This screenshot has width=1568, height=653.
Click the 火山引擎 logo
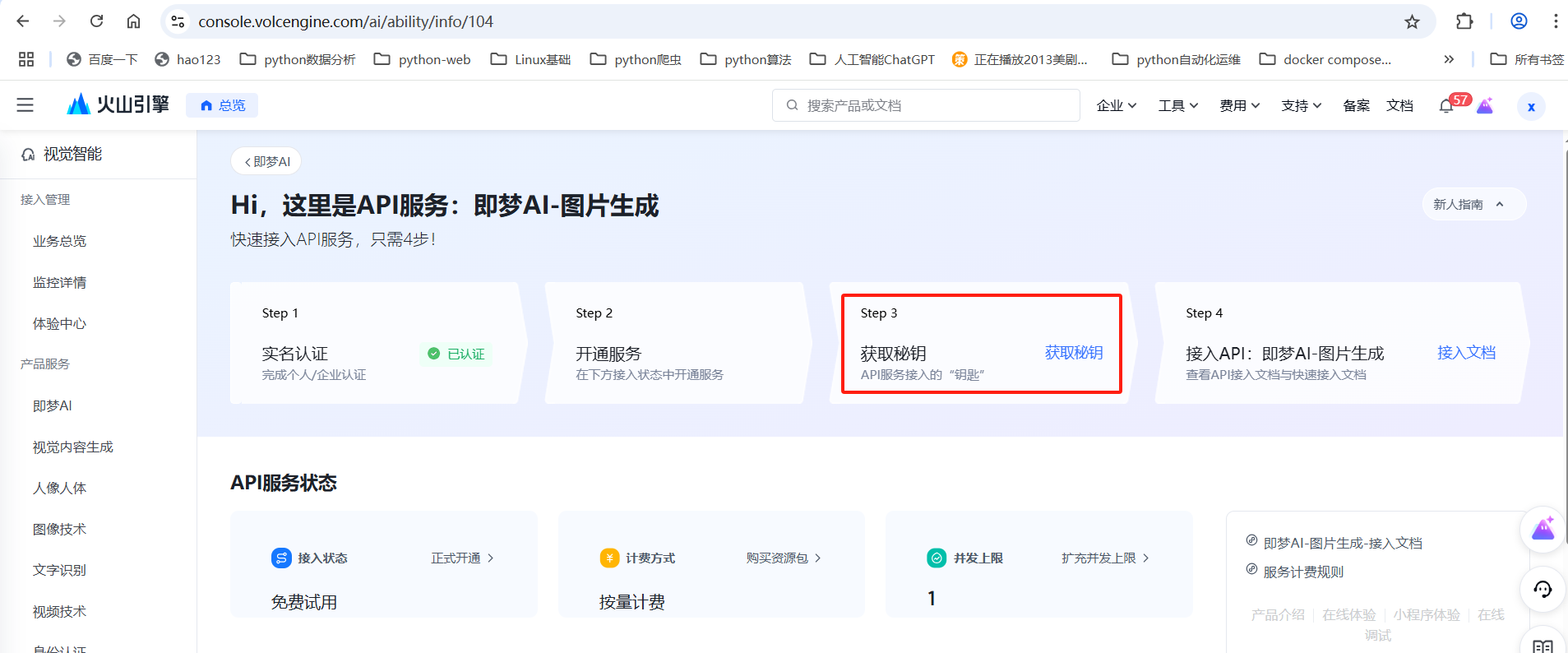point(118,104)
